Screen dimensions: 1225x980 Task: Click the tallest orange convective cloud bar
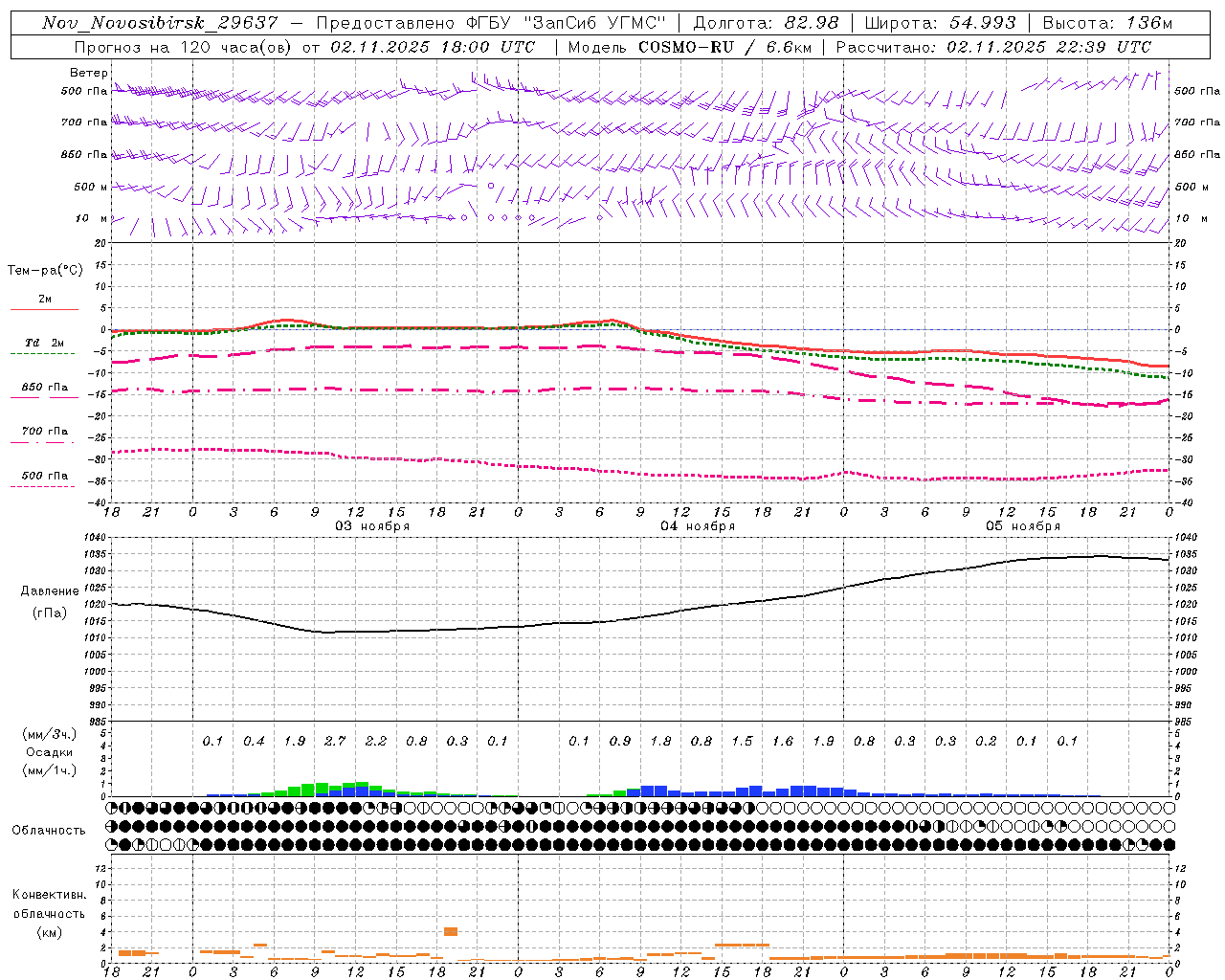[x=451, y=931]
